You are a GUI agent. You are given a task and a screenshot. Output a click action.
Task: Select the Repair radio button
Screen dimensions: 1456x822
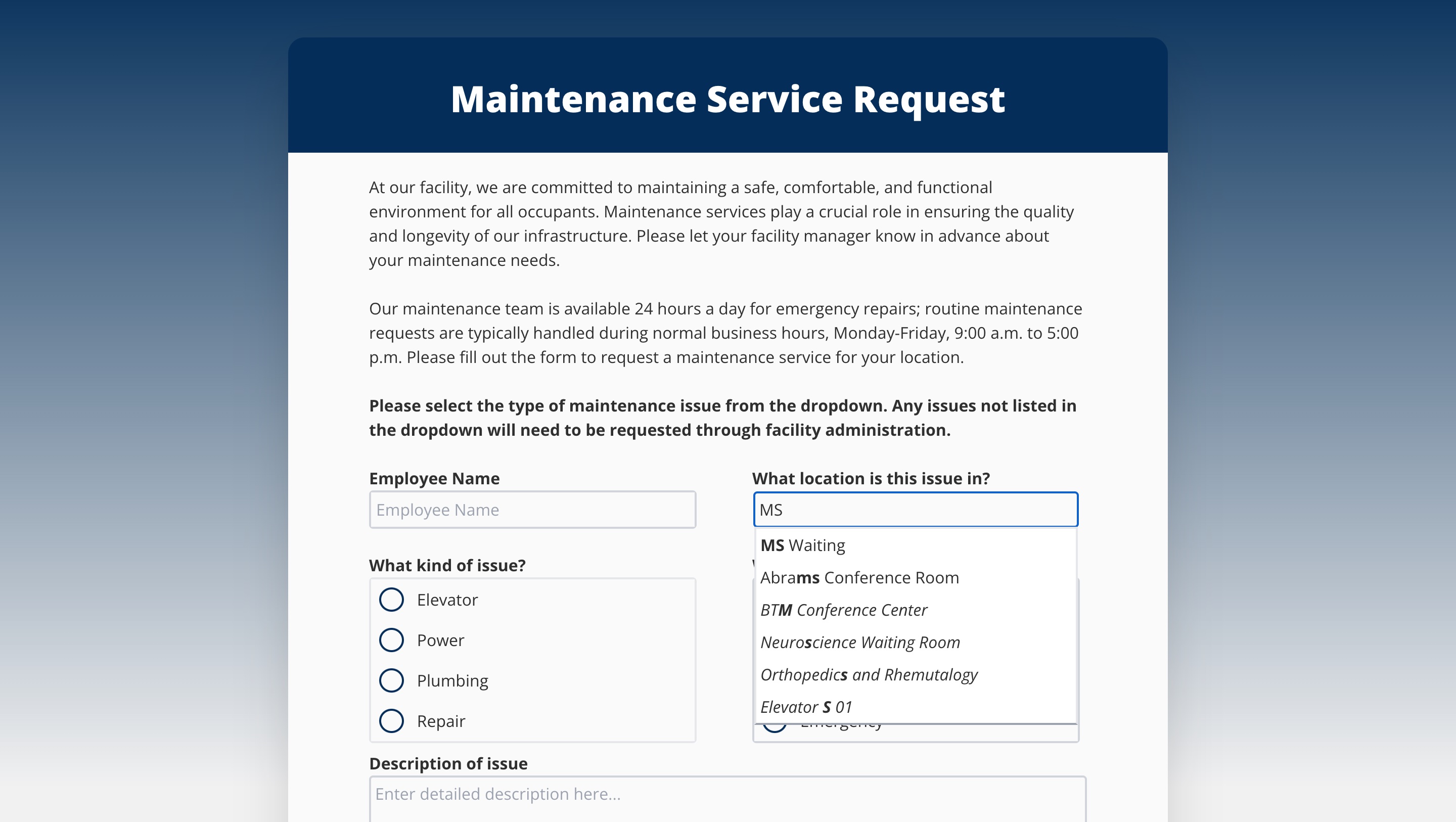(x=392, y=721)
